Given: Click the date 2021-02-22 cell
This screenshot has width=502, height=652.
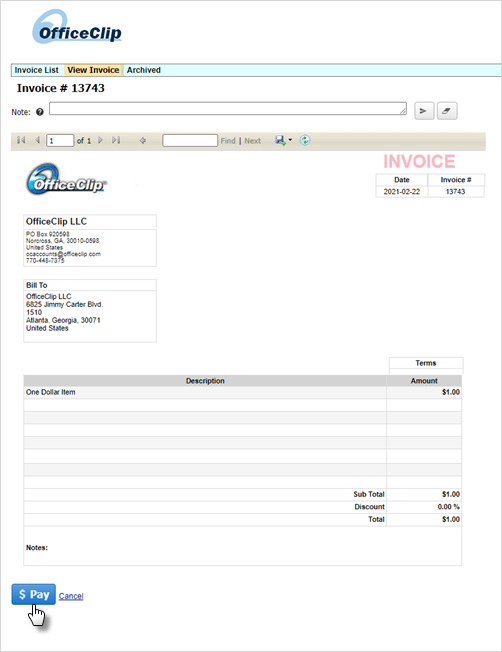Looking at the screenshot, I should click(x=402, y=192).
